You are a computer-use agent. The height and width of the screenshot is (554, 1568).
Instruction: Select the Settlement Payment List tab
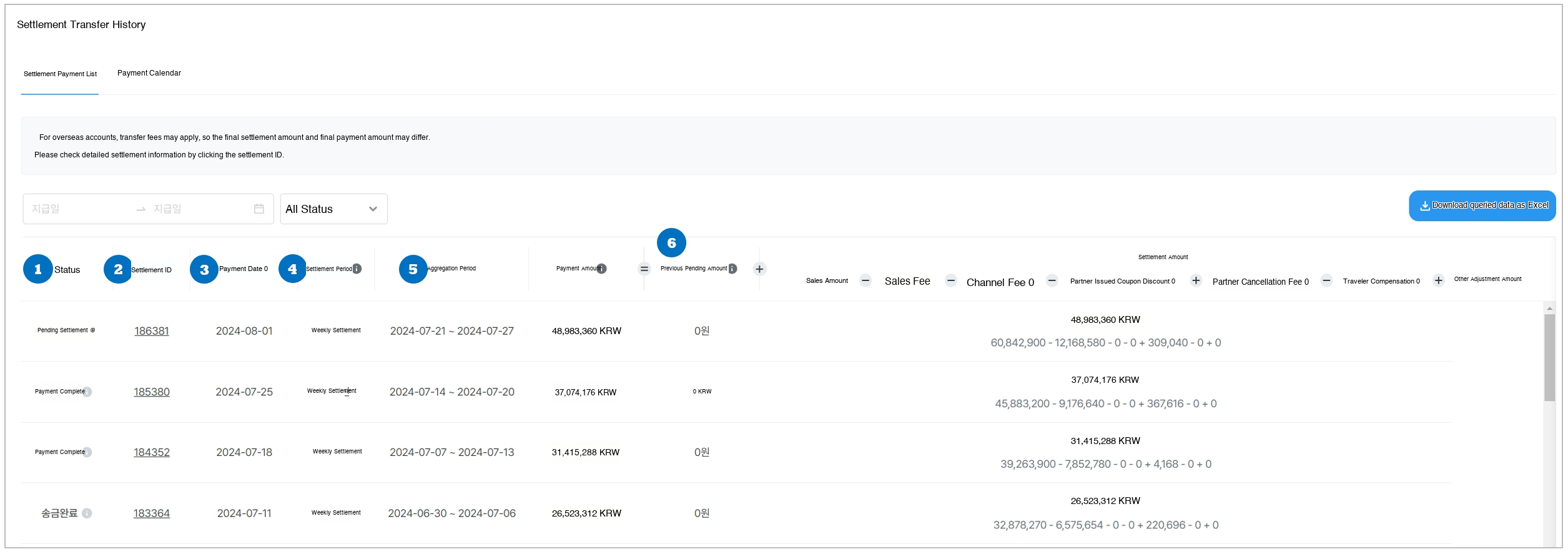coord(60,74)
